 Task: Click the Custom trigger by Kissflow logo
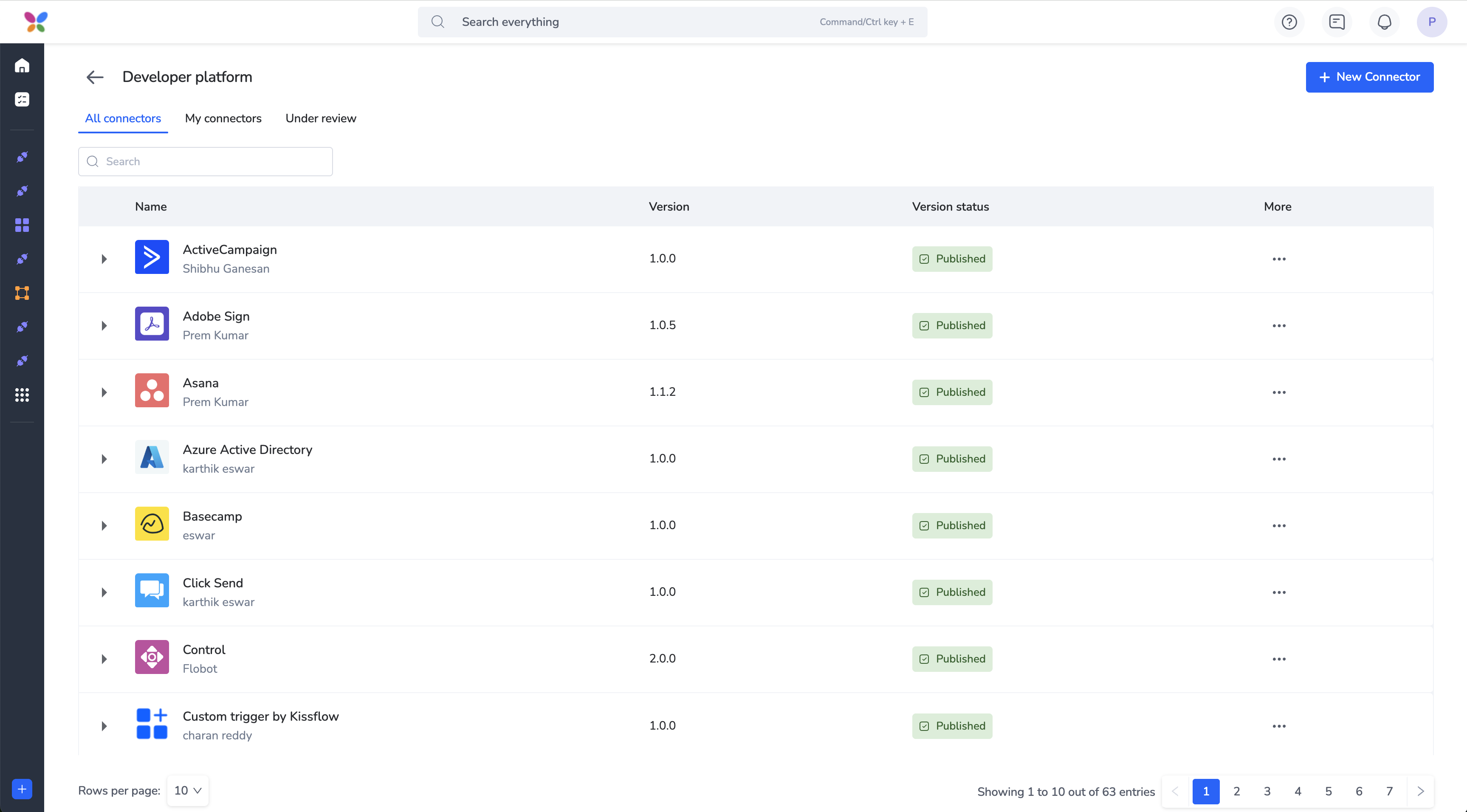tap(152, 724)
